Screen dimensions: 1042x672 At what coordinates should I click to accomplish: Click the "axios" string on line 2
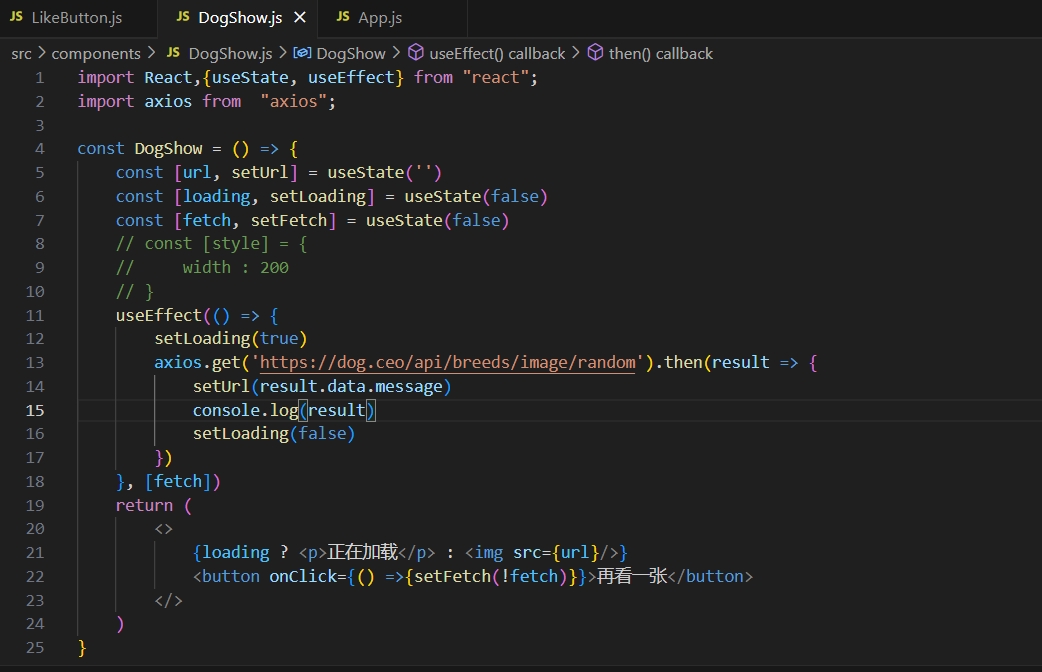click(x=293, y=102)
